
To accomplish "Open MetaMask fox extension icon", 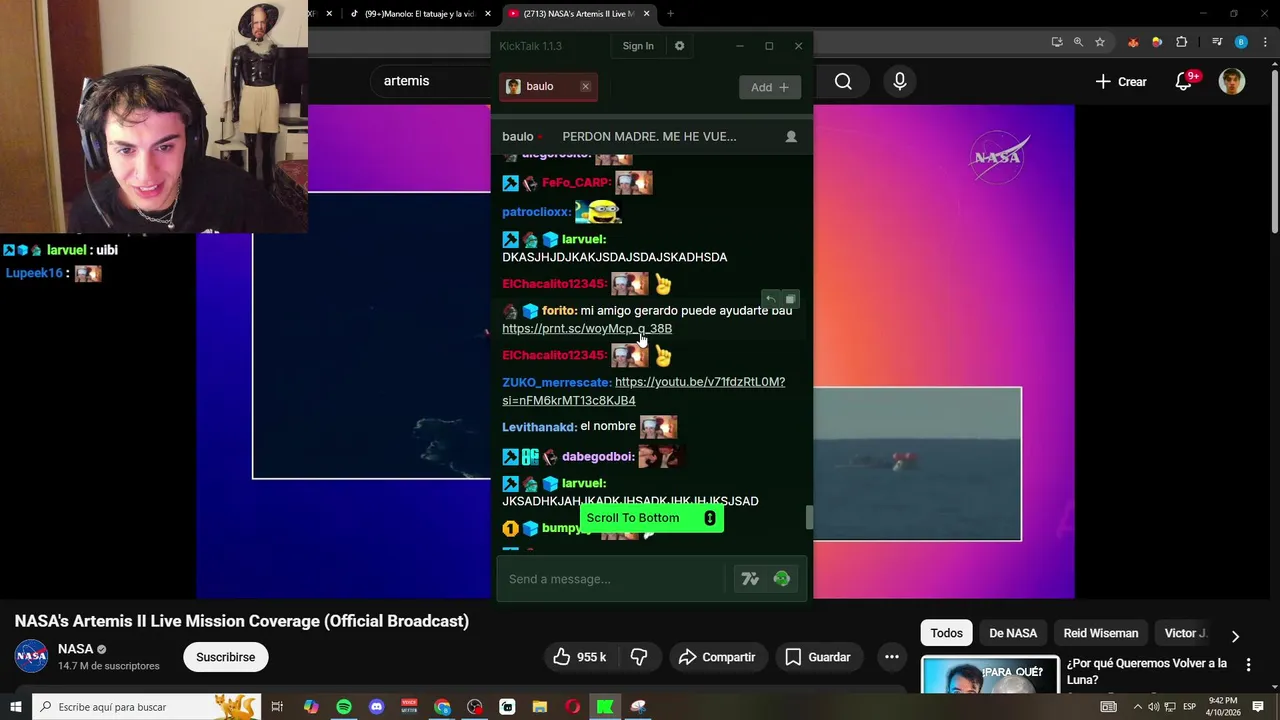I will pyautogui.click(x=1133, y=42).
